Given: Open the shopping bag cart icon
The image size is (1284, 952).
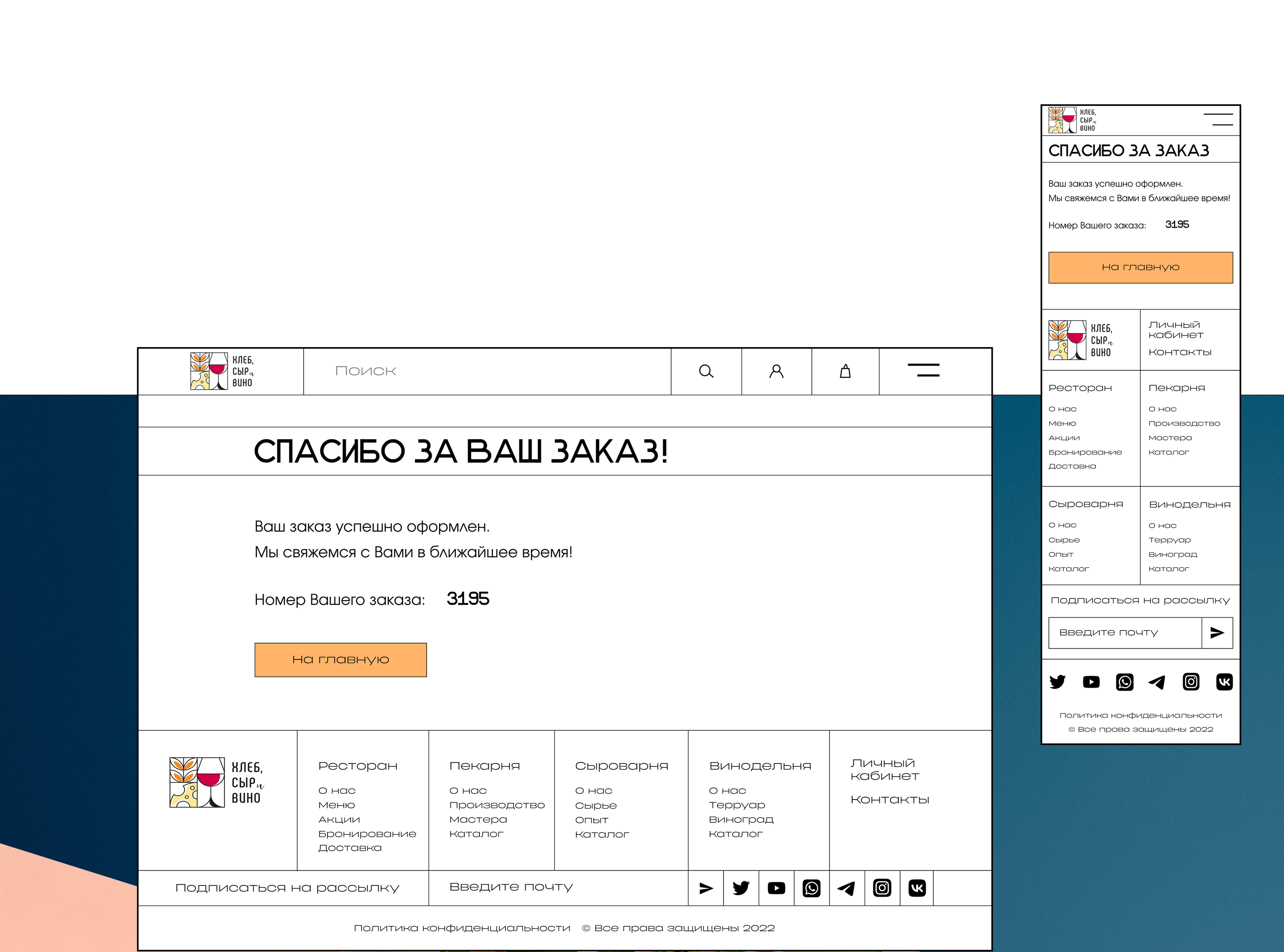Looking at the screenshot, I should pos(845,372).
